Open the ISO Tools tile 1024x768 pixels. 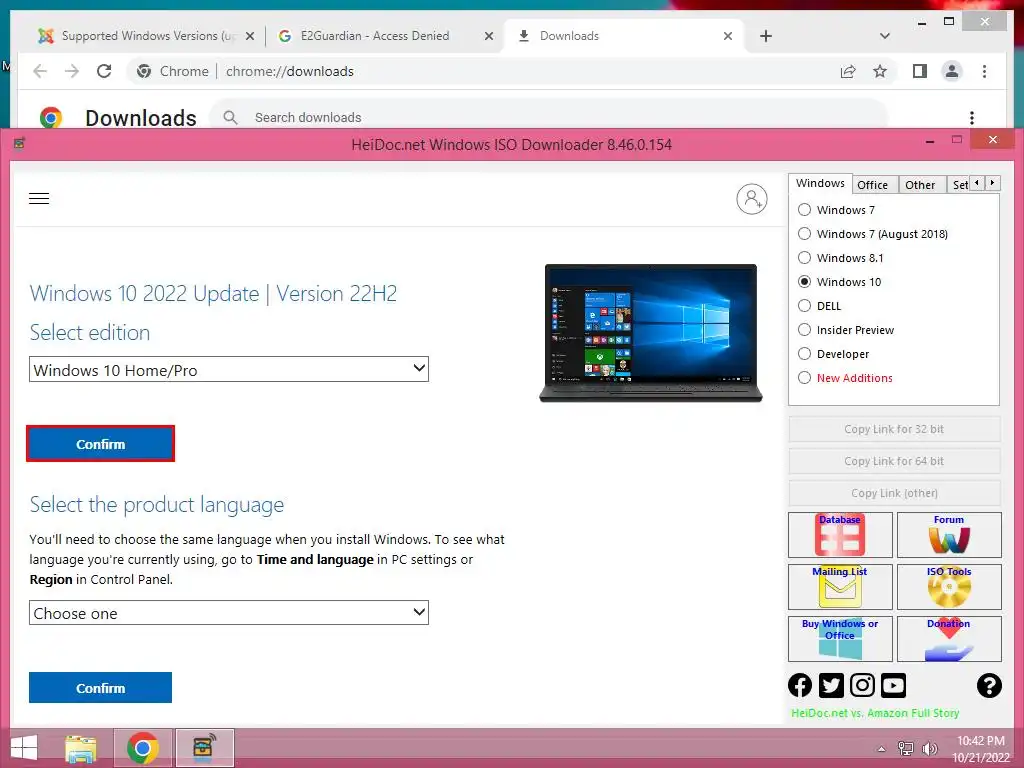click(949, 586)
